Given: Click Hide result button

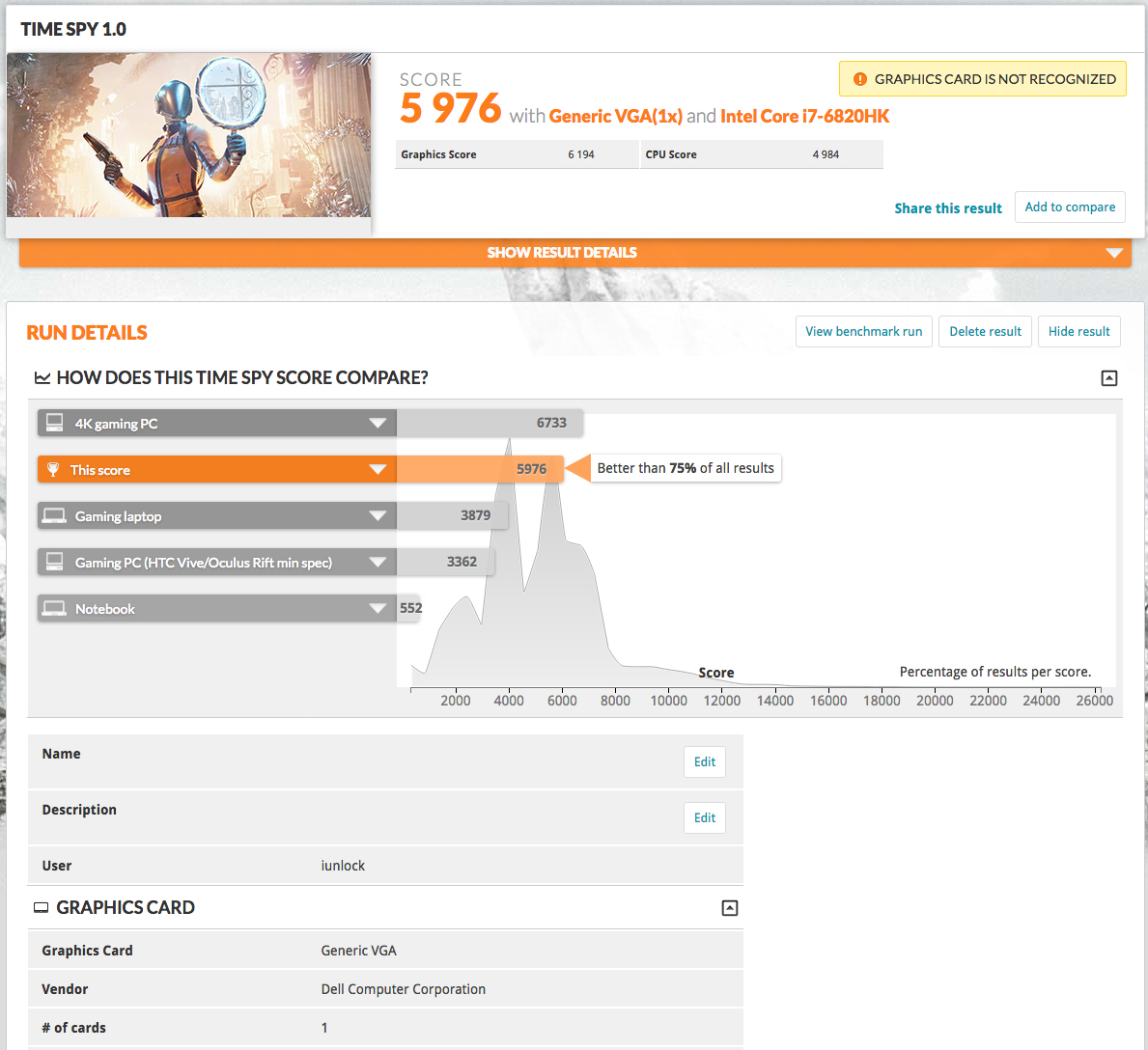Looking at the screenshot, I should pos(1079,331).
